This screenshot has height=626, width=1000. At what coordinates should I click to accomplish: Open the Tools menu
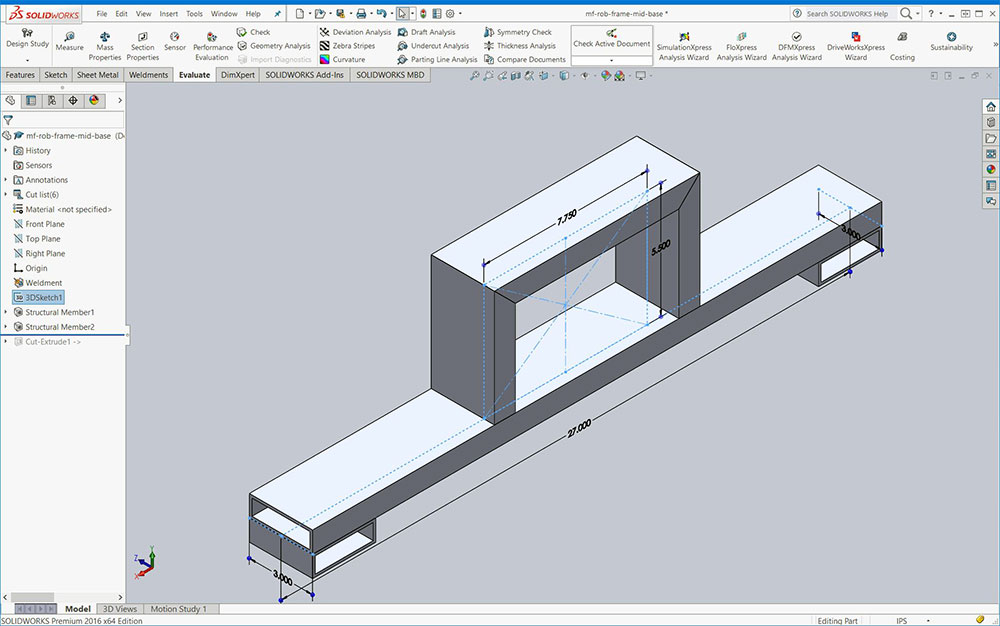pyautogui.click(x=194, y=14)
